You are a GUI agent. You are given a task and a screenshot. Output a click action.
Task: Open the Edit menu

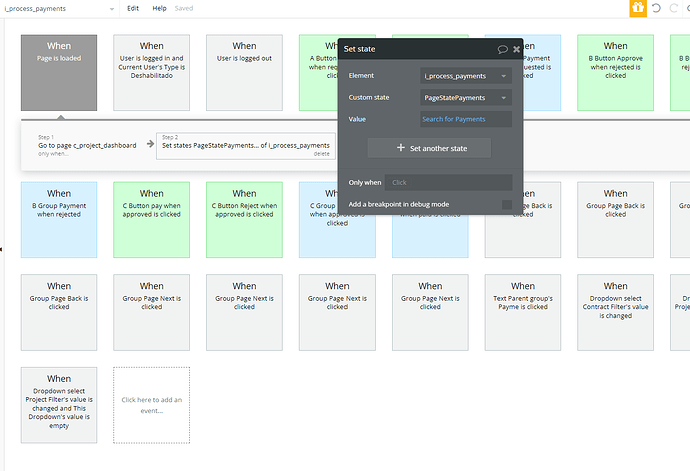pos(133,8)
